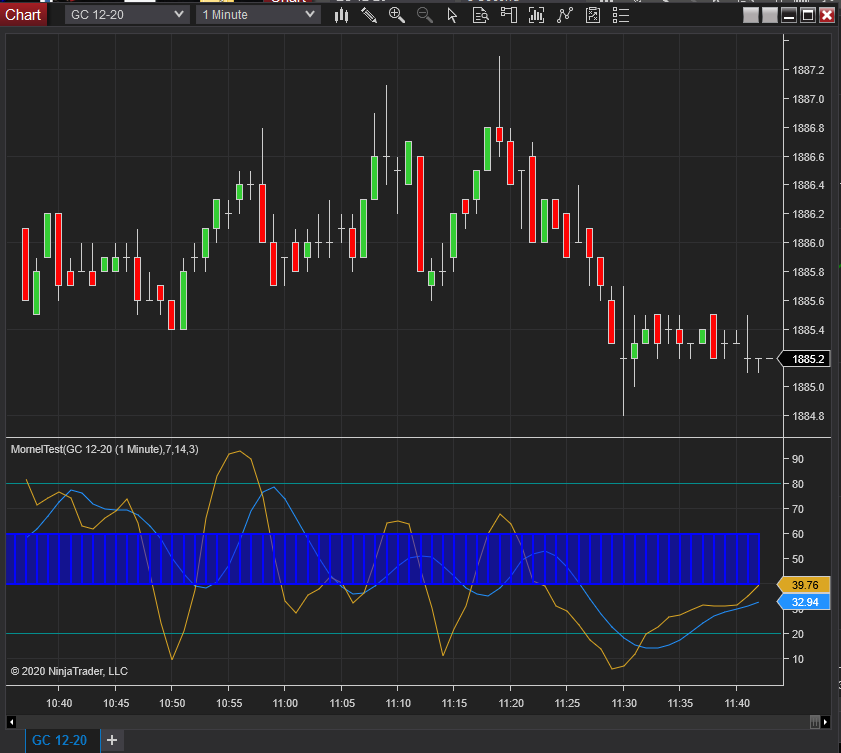This screenshot has width=841, height=753.
Task: Click the 10:40 time axis label
Action: [x=59, y=703]
